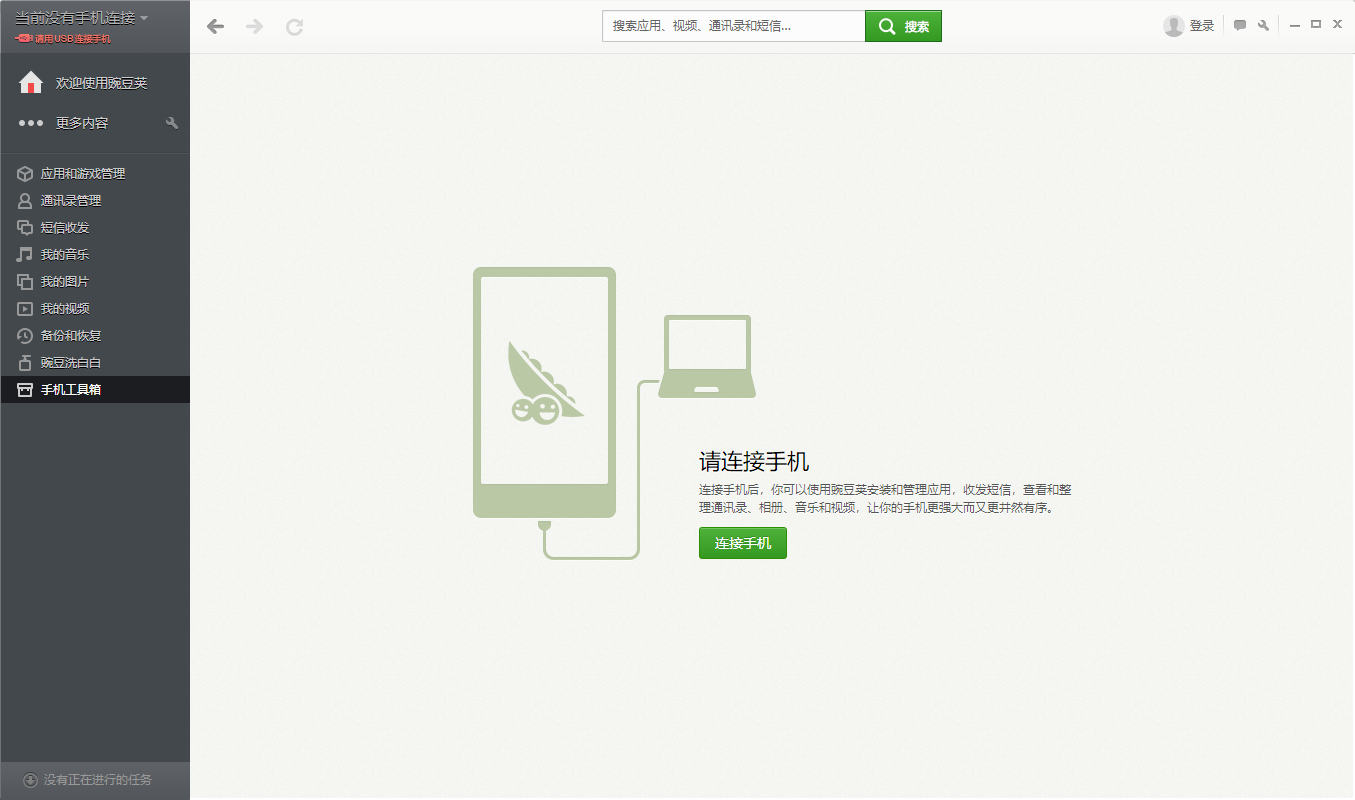The width and height of the screenshot is (1355, 800).
Task: Open 没有正在进行的任务 task status
Action: pyautogui.click(x=98, y=780)
